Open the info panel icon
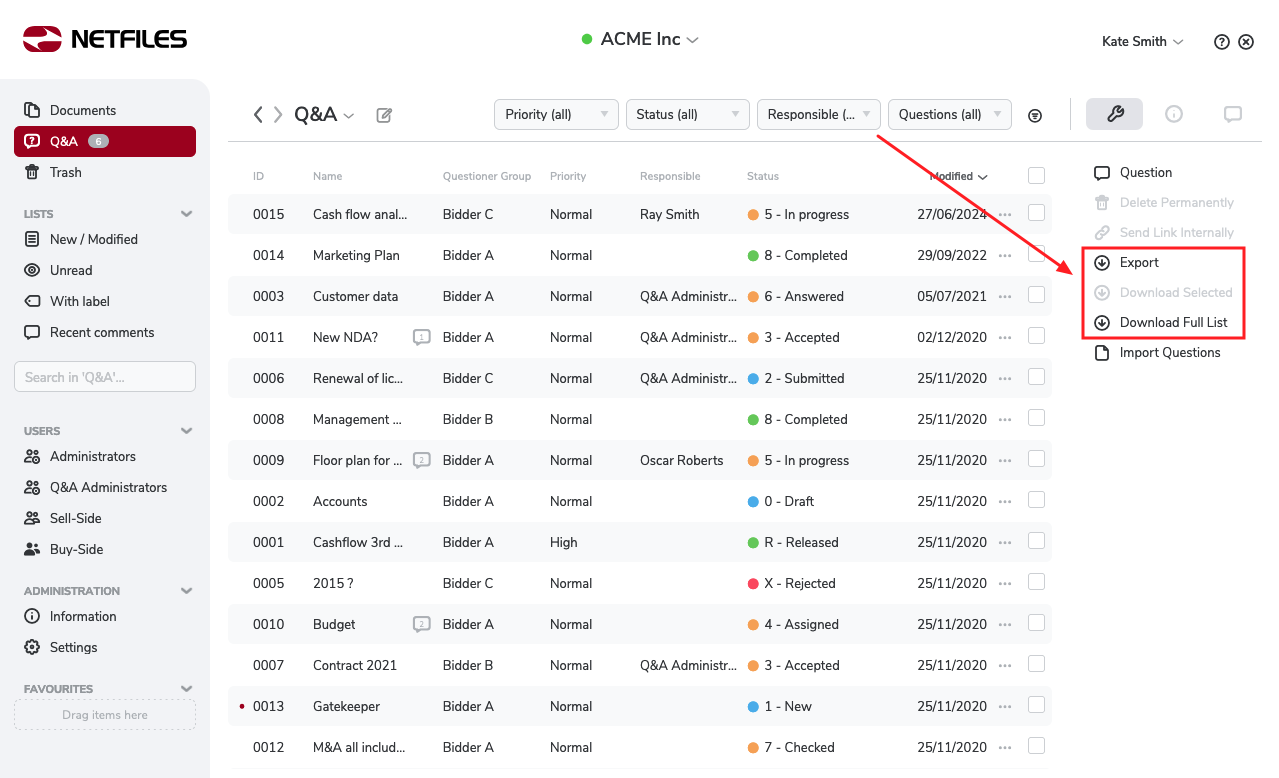Viewport: 1279px width, 778px height. [x=1174, y=114]
